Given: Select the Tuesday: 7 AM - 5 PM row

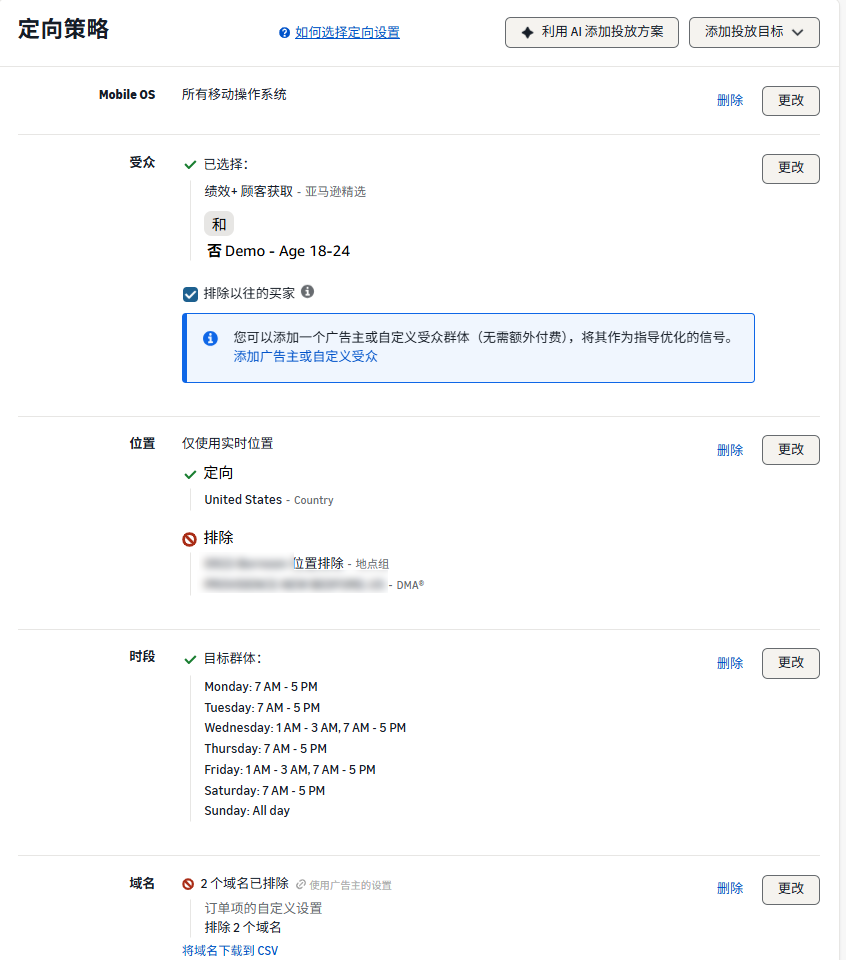Looking at the screenshot, I should coord(262,708).
